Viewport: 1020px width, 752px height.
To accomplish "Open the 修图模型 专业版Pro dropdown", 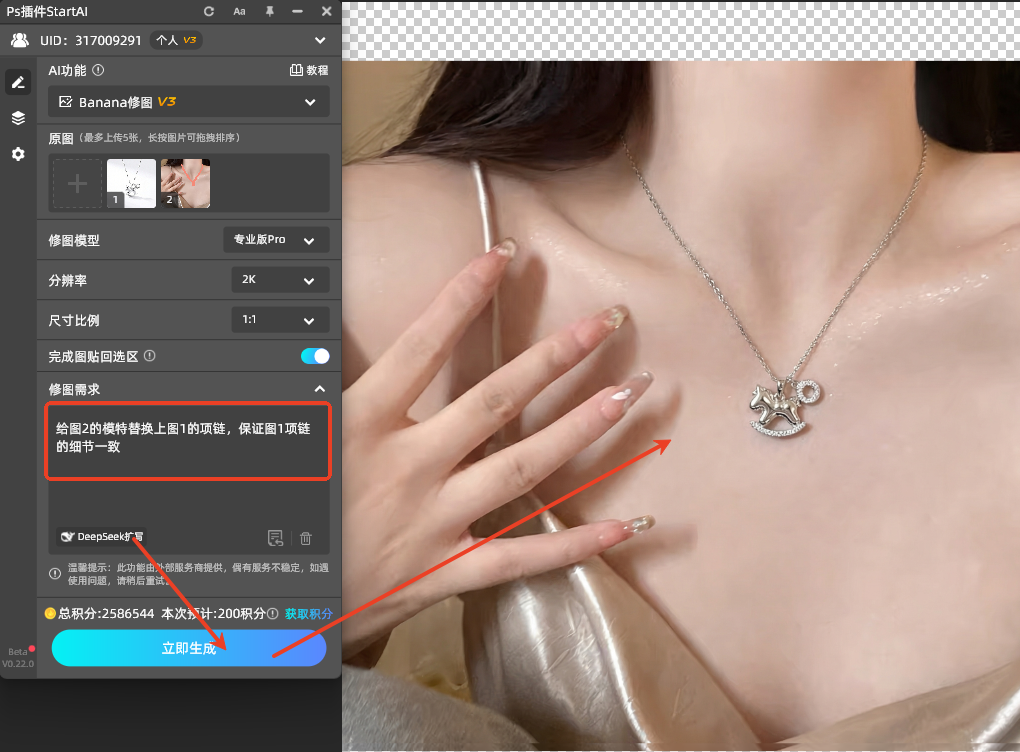I will click(276, 240).
